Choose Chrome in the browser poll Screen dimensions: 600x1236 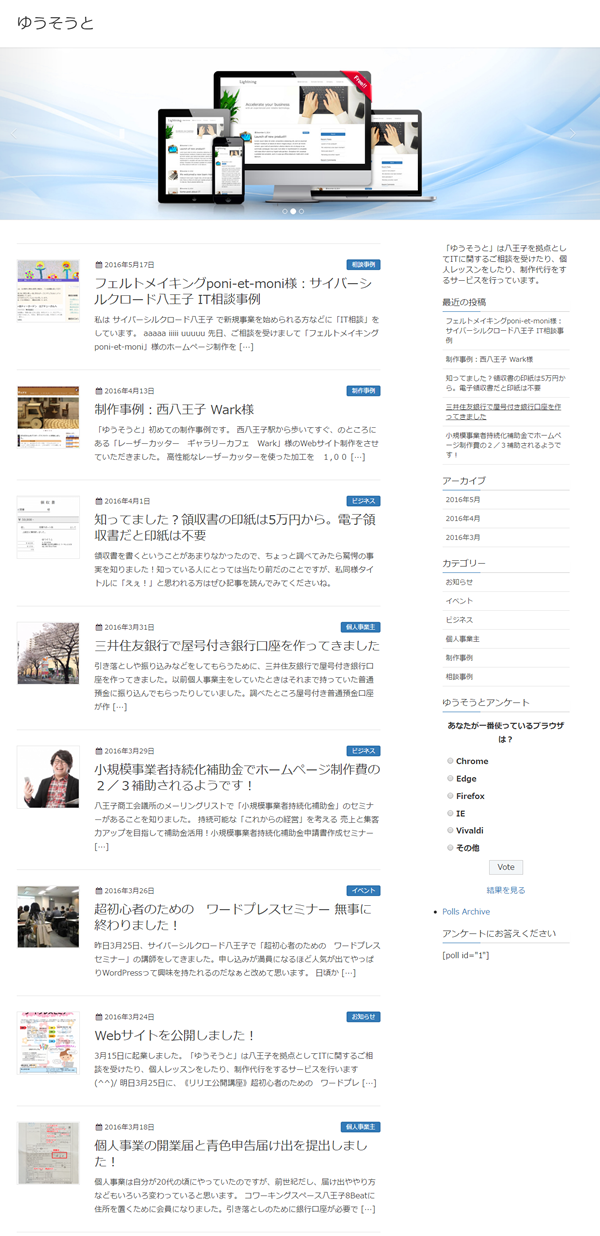click(x=450, y=761)
